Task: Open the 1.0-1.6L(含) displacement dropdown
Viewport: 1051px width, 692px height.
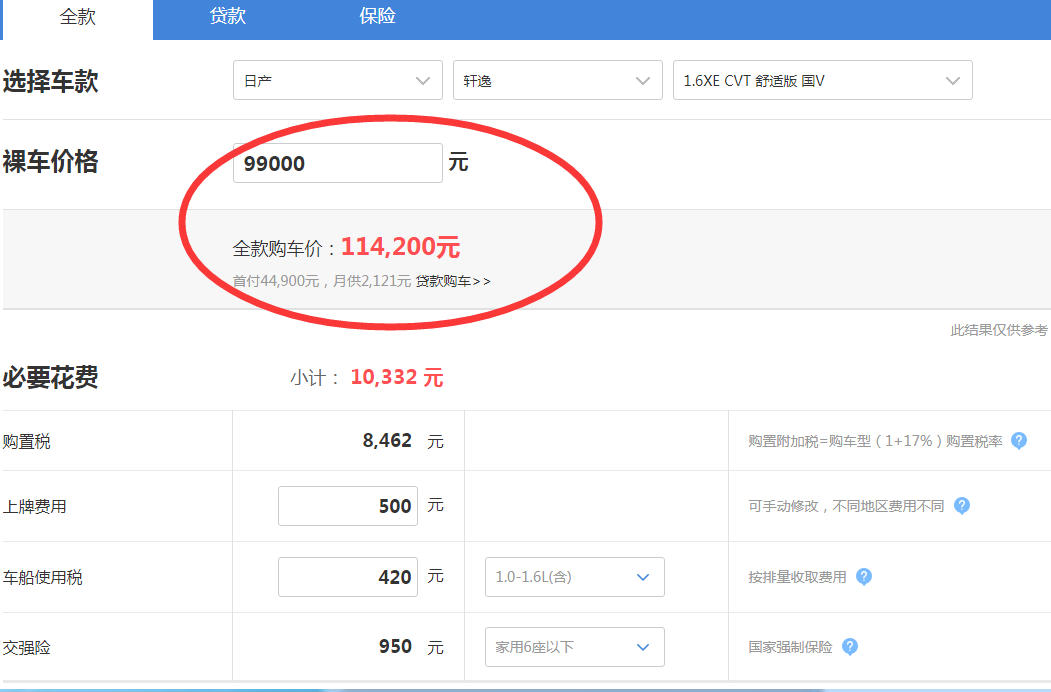Action: [x=574, y=577]
